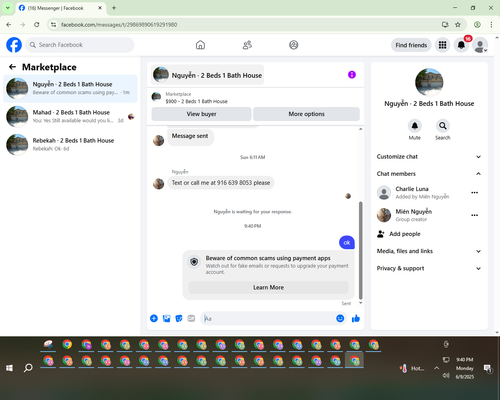Click the chat scroll down arrow

361,303
